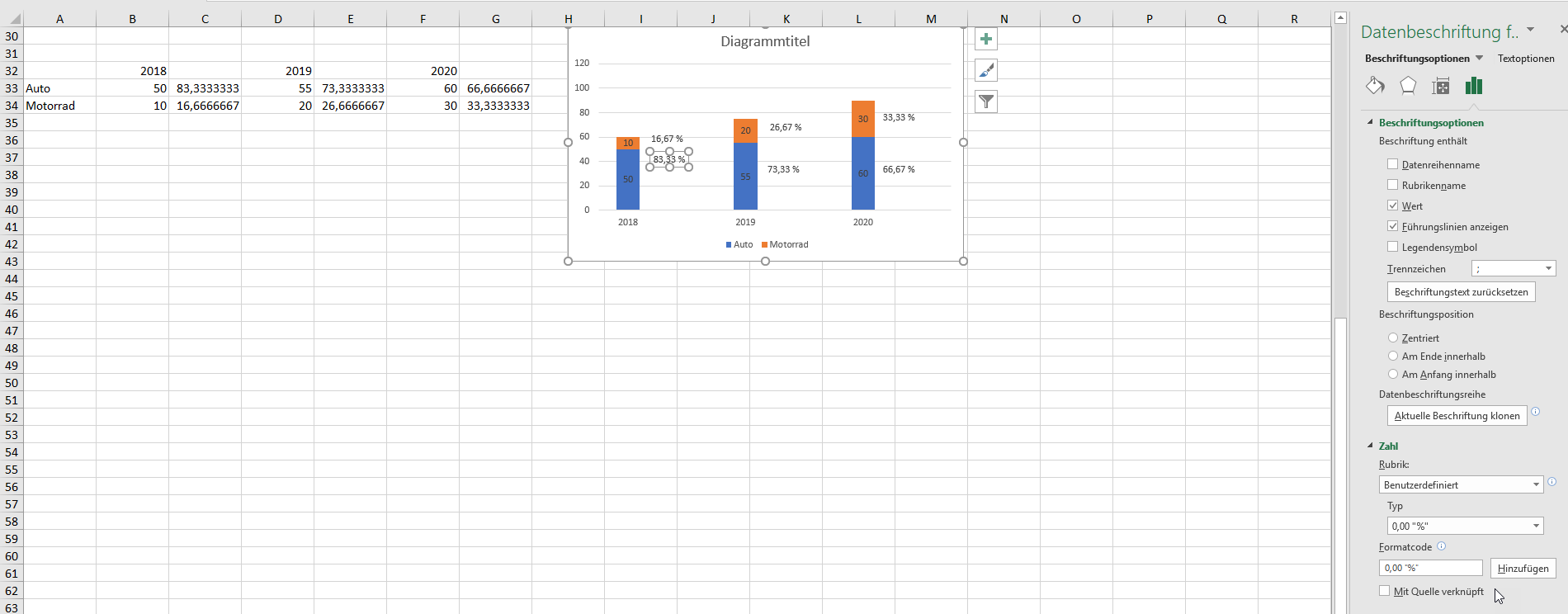Toggle Führungslinien anzeigen checkbox

pos(1393,226)
